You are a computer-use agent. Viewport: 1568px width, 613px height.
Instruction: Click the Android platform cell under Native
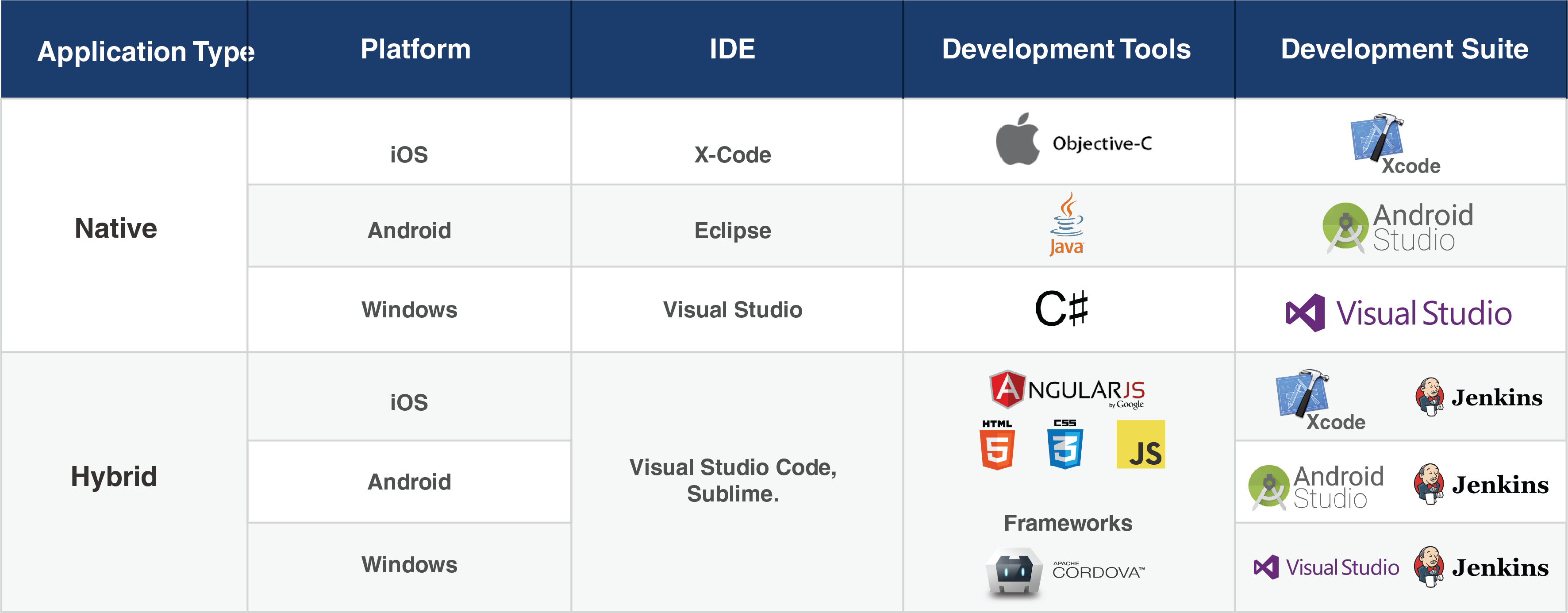click(x=409, y=226)
